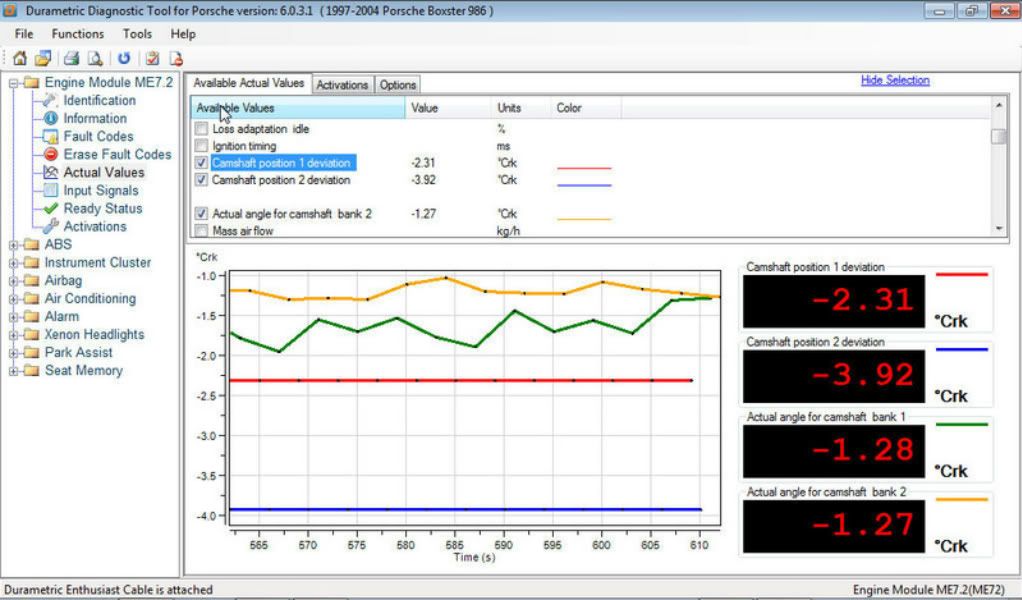
Task: Select the Xenon Headlights folder icon
Action: [31, 335]
